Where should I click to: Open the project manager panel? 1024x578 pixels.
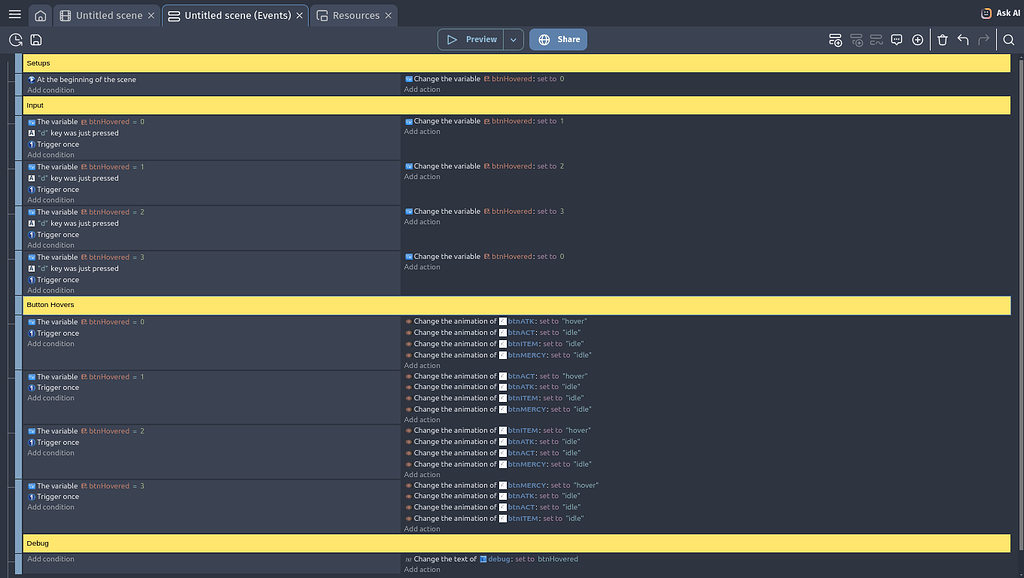point(16,40)
